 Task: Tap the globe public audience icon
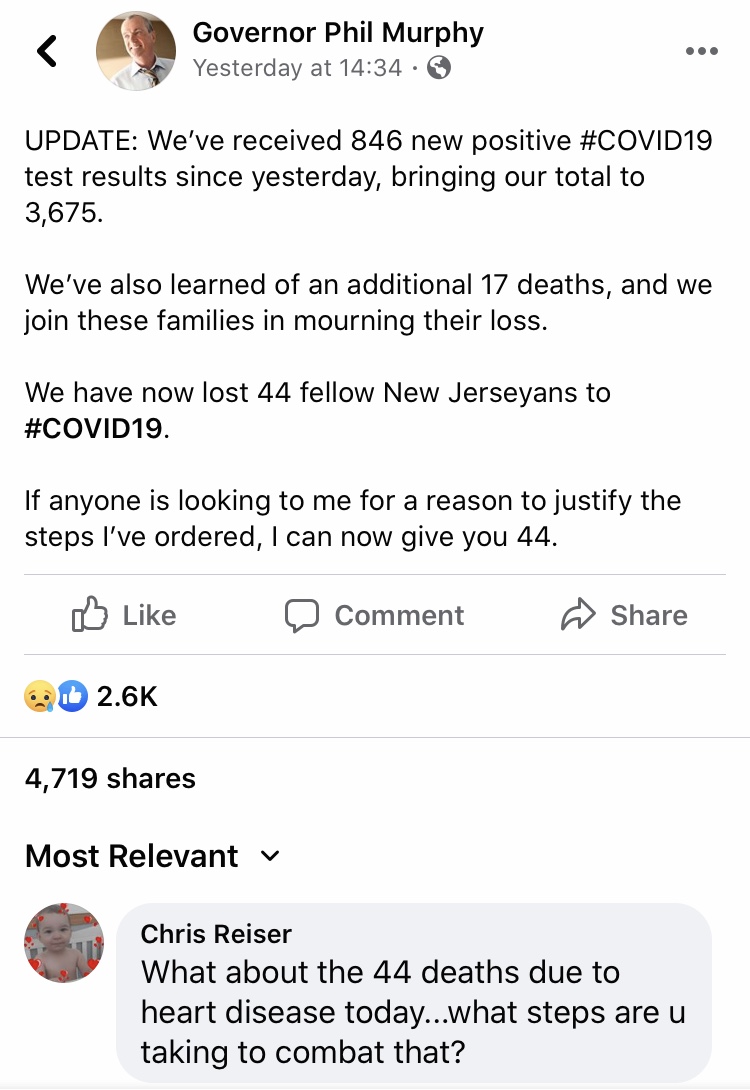pyautogui.click(x=439, y=67)
